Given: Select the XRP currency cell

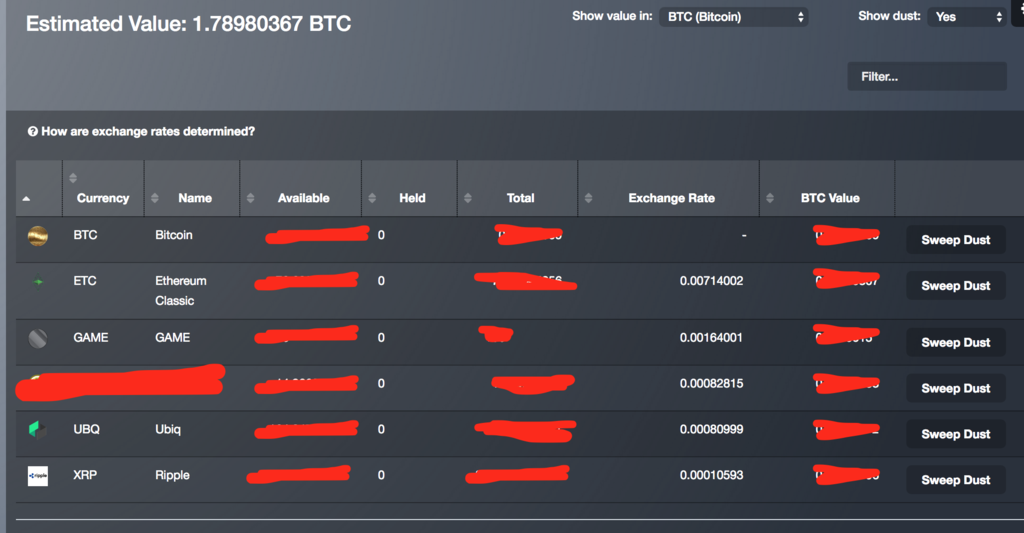Looking at the screenshot, I should [85, 474].
